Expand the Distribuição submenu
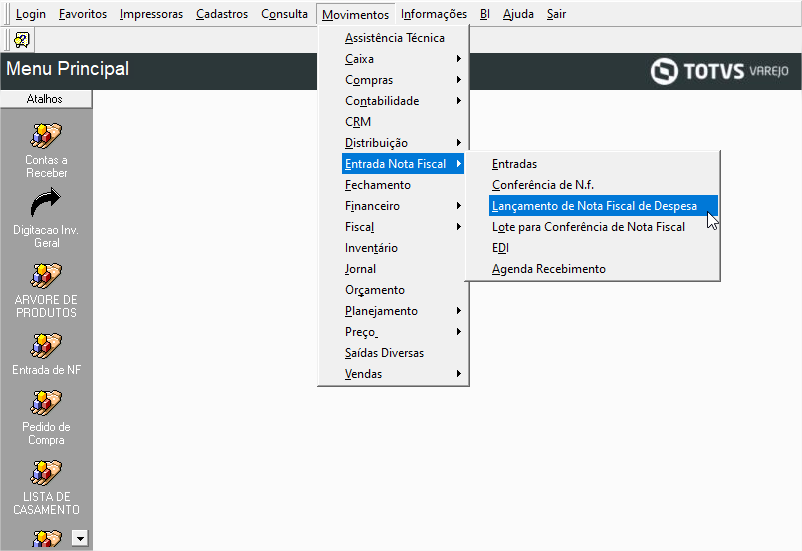802x551 pixels. click(x=393, y=143)
